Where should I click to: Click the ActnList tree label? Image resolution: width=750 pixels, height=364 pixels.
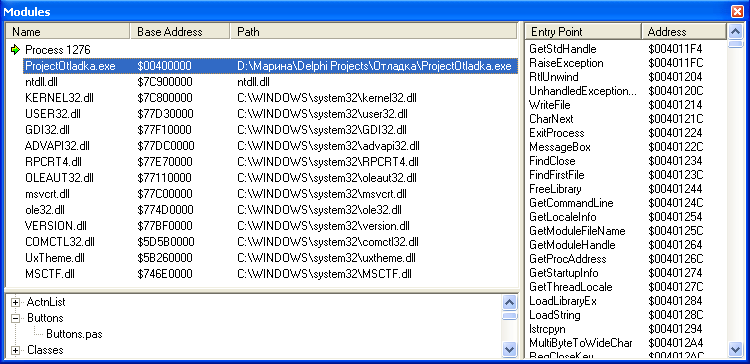(x=46, y=302)
